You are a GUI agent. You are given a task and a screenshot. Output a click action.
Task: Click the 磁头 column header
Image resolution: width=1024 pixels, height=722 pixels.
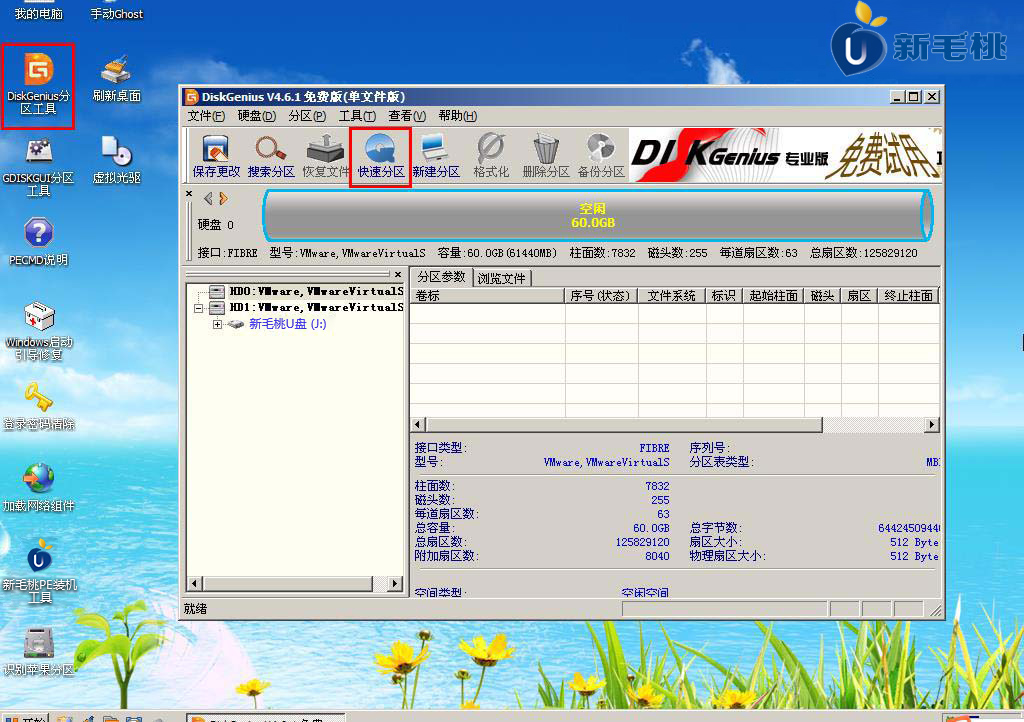[822, 296]
